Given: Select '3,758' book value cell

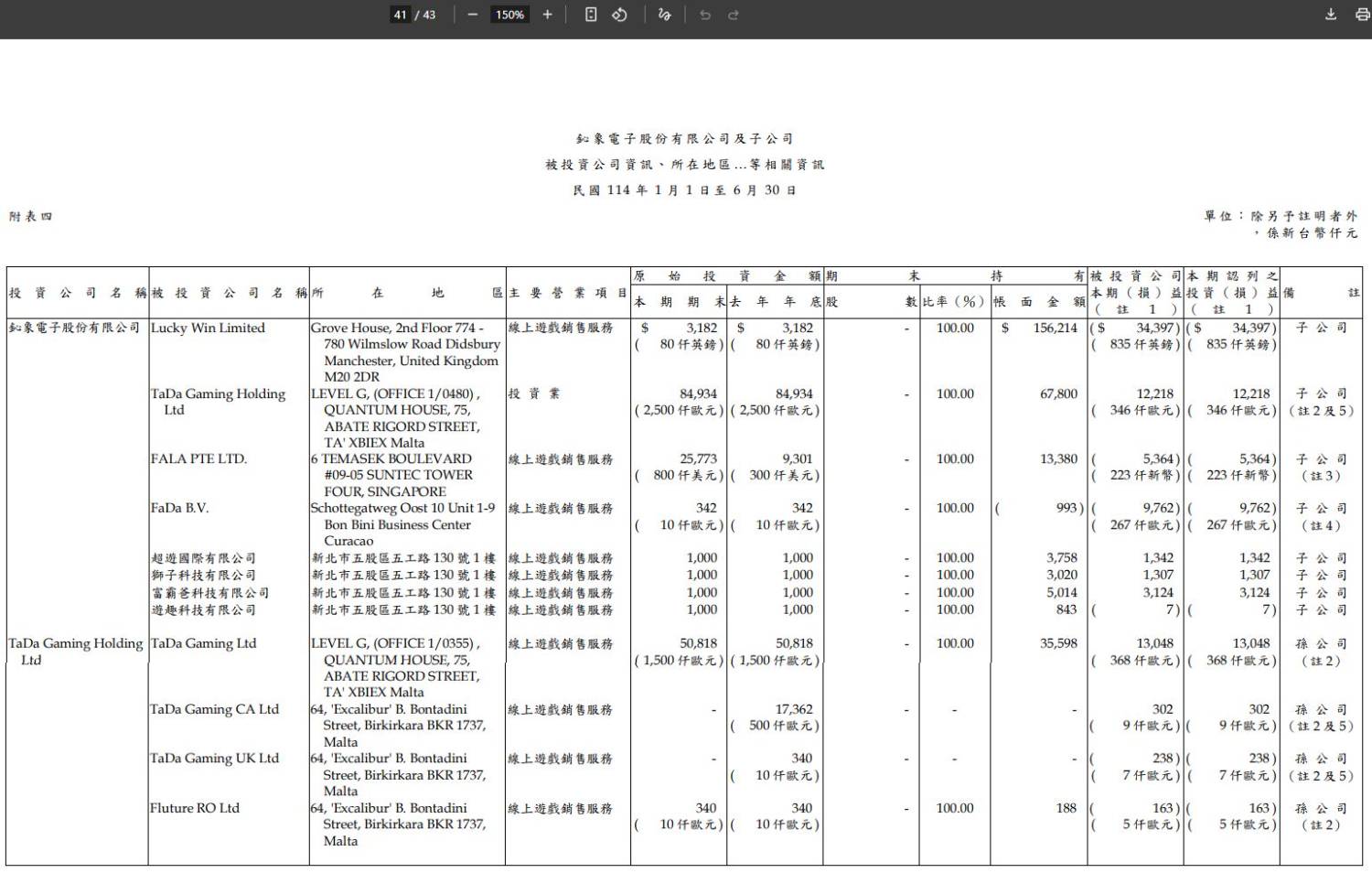Looking at the screenshot, I should pyautogui.click(x=1062, y=558).
